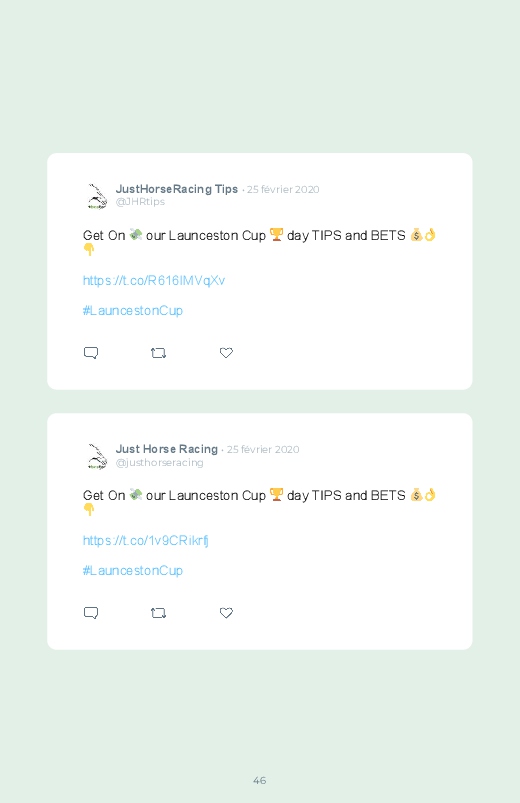Click reply icon on JustHorseRacing Tips tweet
The width and height of the screenshot is (520, 803).
91,353
